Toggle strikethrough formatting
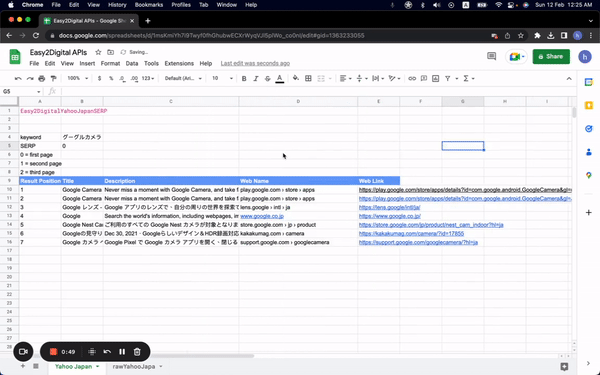 point(267,78)
